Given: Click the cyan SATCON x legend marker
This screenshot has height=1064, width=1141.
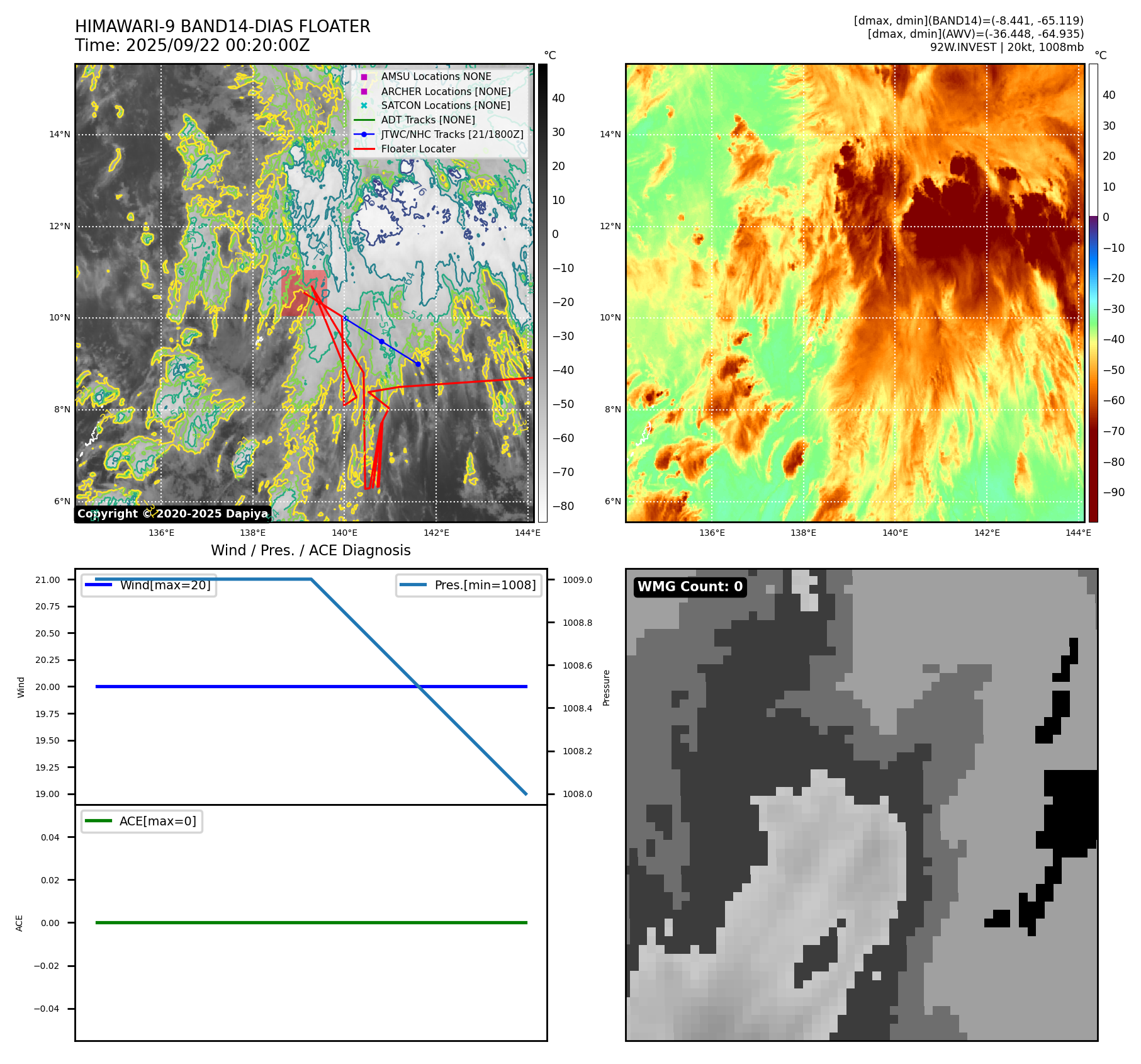Looking at the screenshot, I should [364, 105].
